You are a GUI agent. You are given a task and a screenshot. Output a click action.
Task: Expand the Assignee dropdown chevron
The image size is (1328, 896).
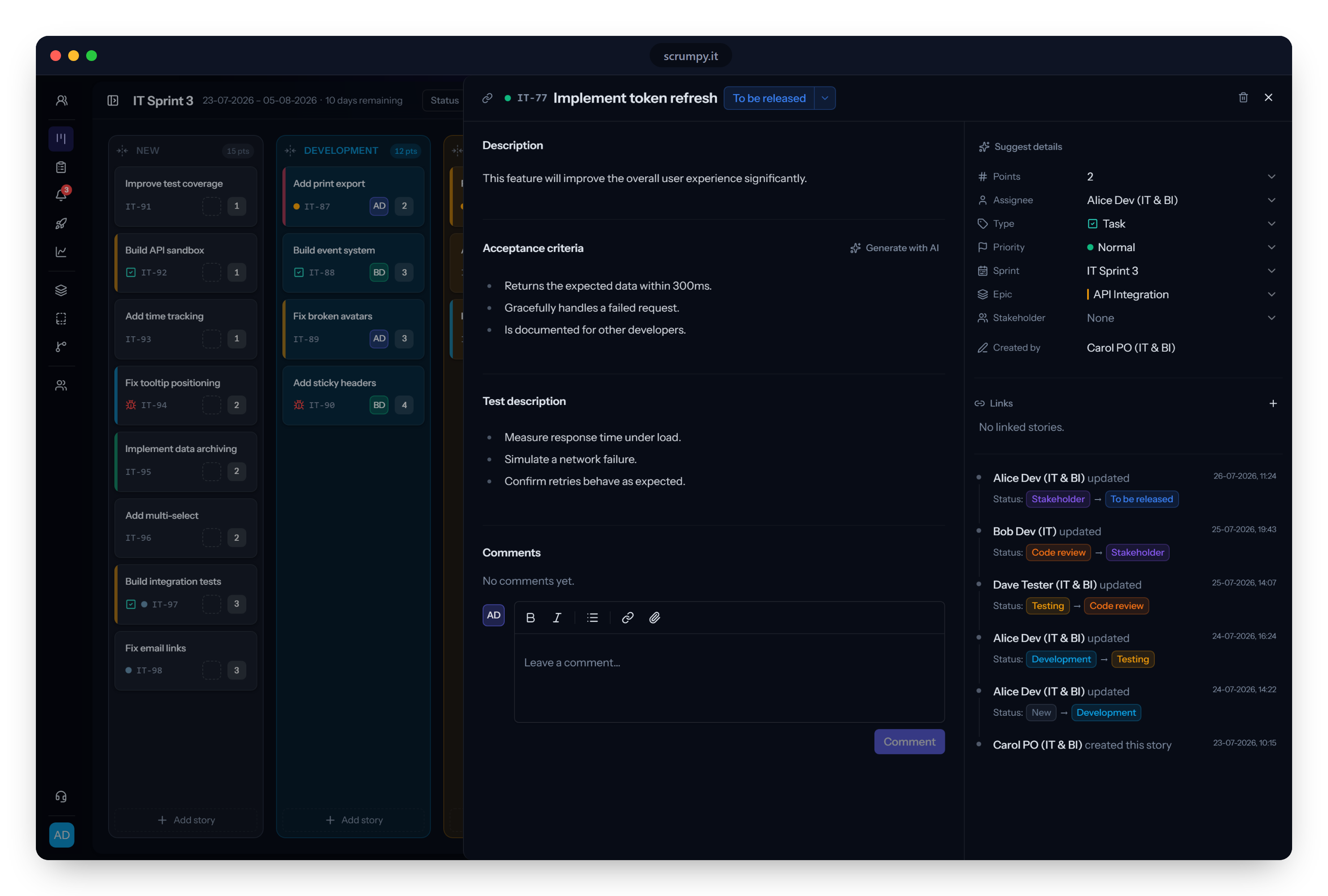pyautogui.click(x=1271, y=200)
